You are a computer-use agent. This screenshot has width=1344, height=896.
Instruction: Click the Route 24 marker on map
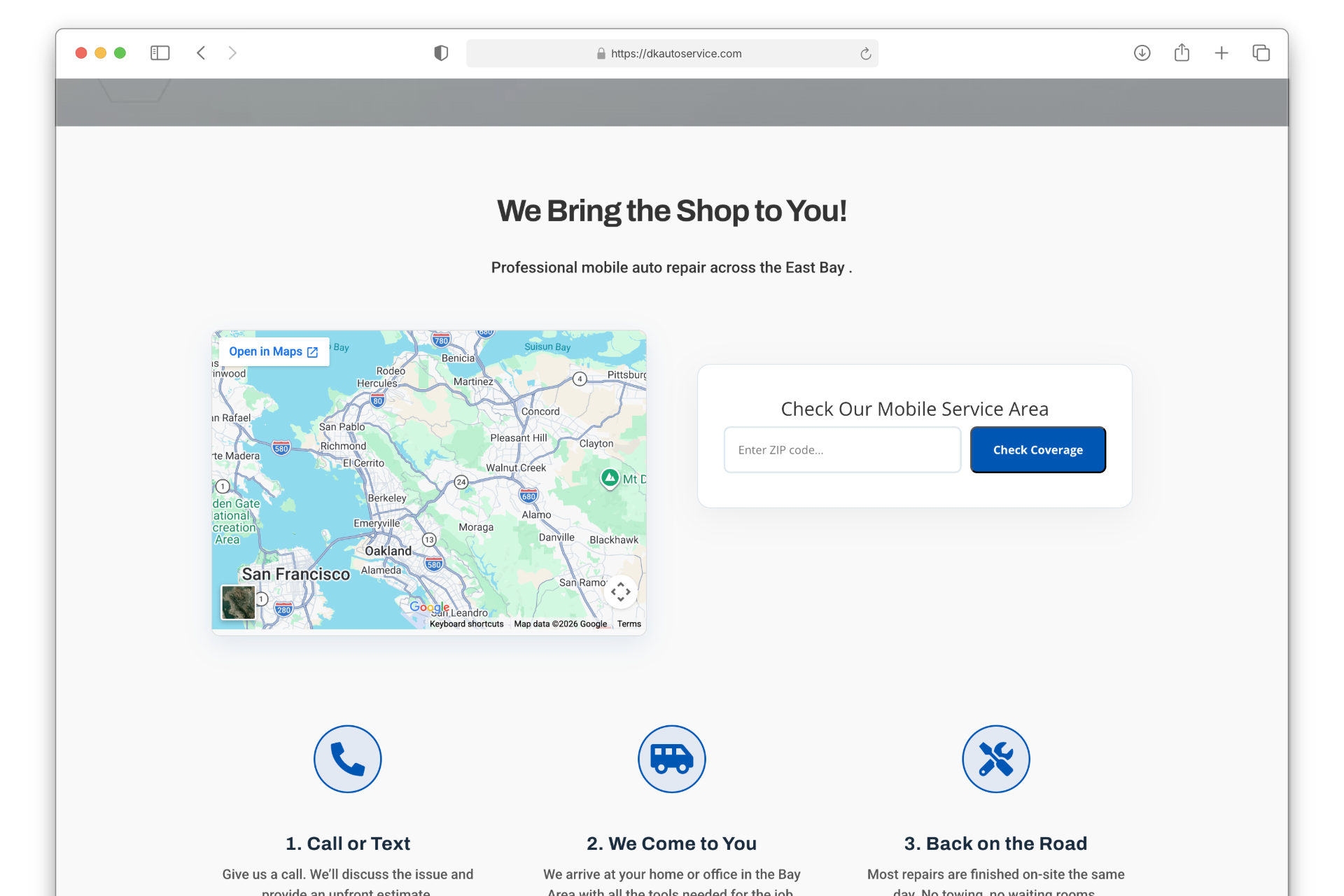click(461, 482)
